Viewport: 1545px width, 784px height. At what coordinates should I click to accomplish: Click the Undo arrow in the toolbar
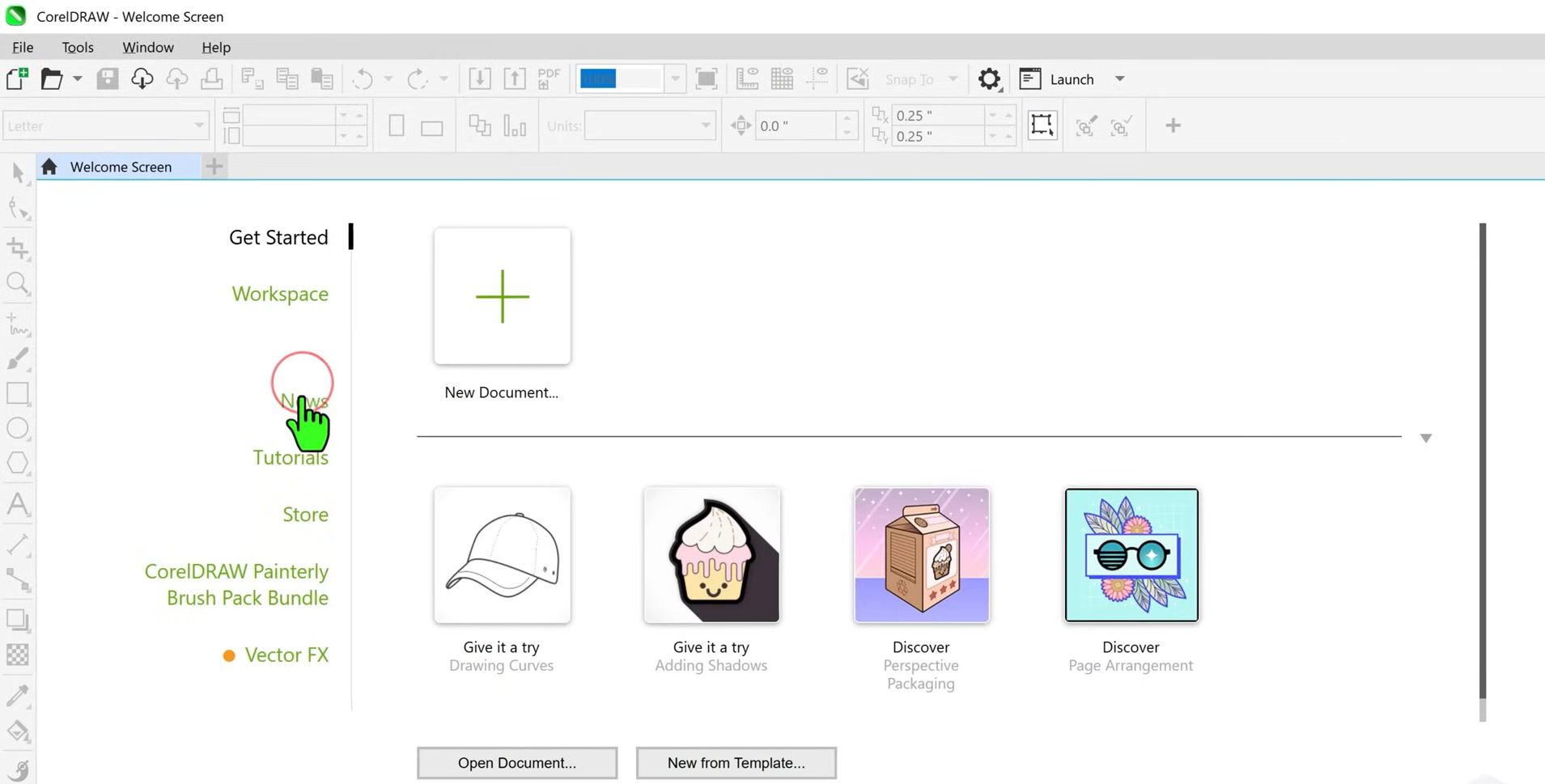click(363, 78)
